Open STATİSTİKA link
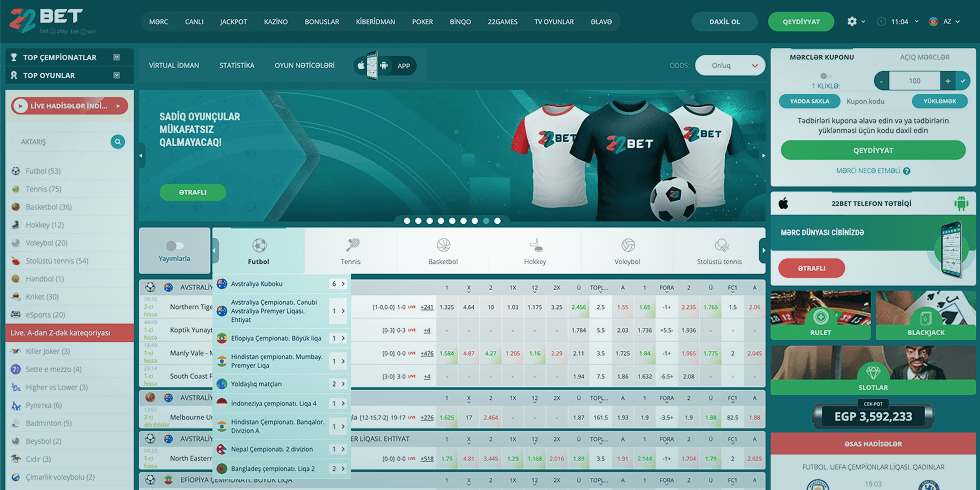Screen dimensions: 980x490 tap(237, 65)
